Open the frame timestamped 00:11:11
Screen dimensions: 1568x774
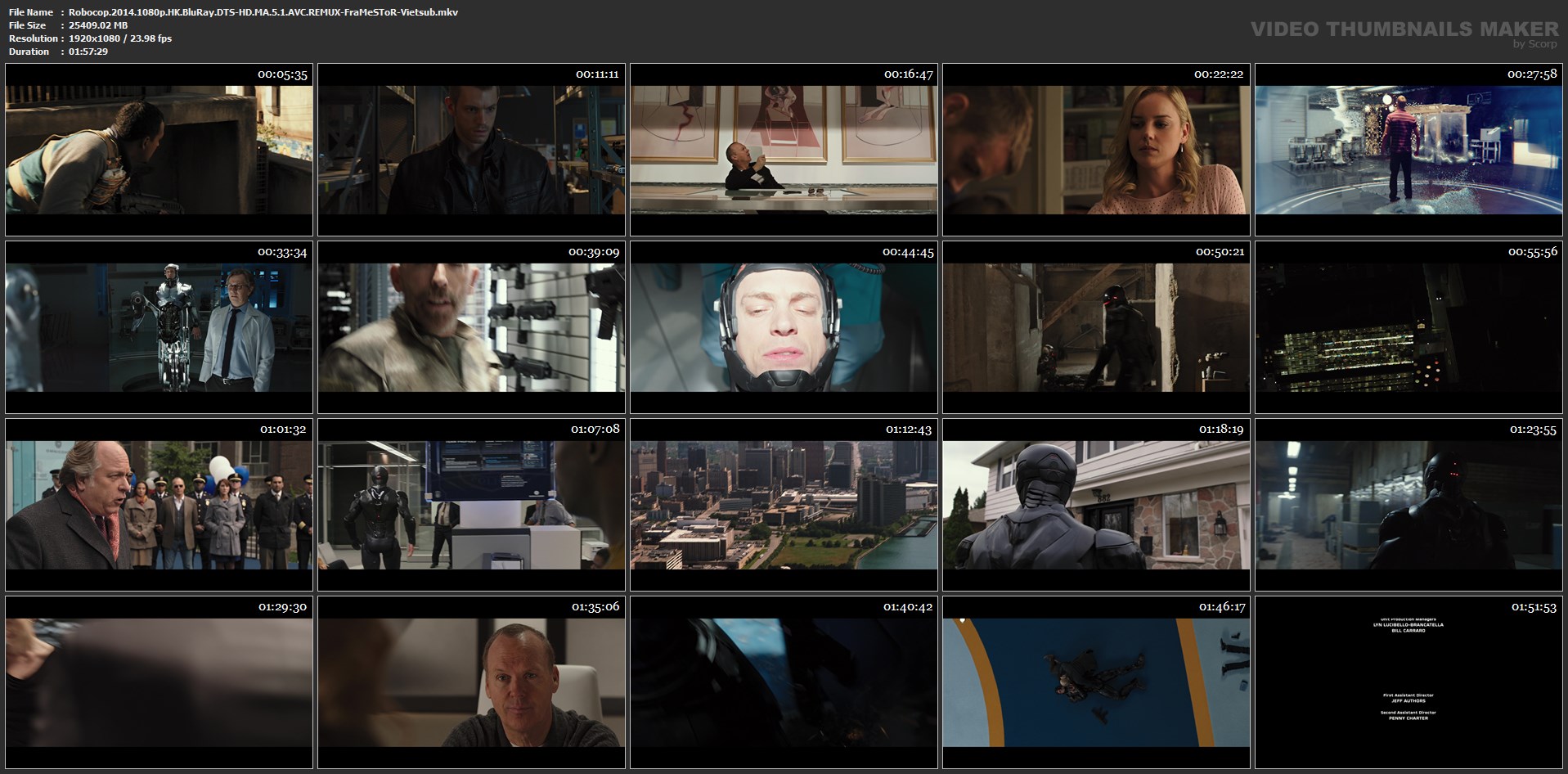(x=471, y=150)
